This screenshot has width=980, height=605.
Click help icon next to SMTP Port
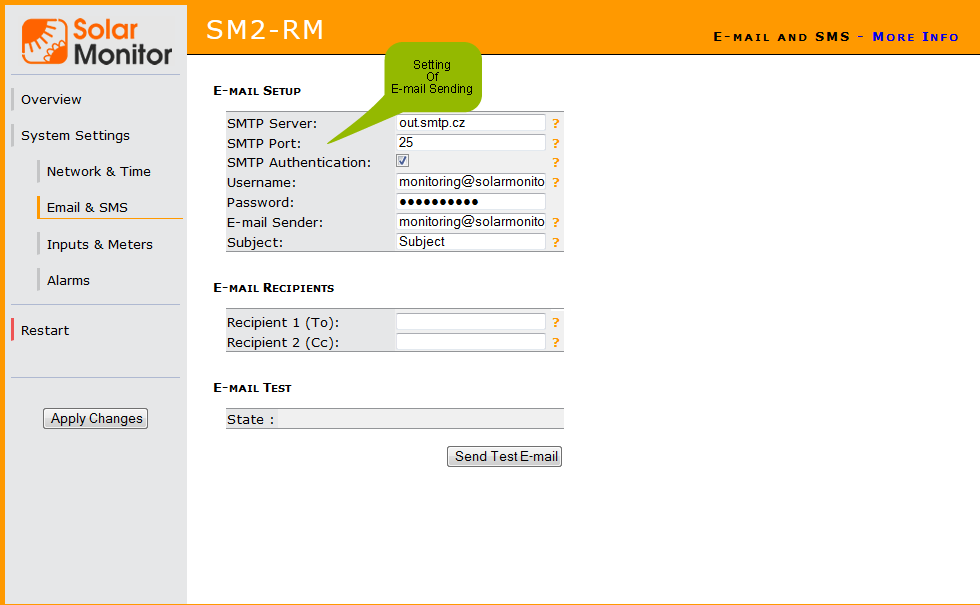tap(555, 143)
